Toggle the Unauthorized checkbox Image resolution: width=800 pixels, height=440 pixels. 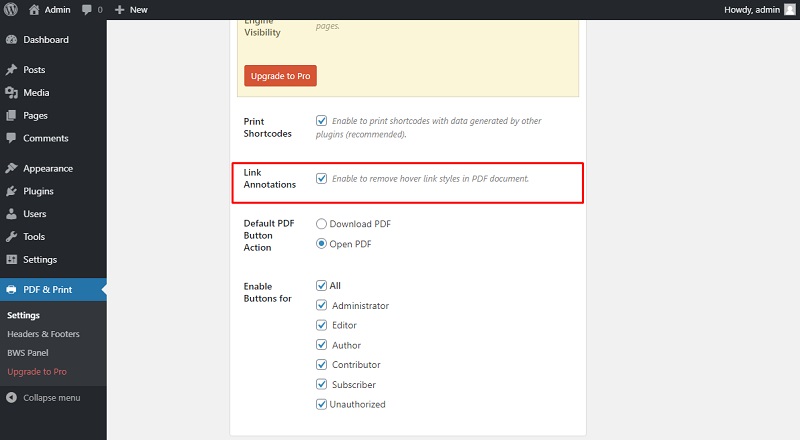[x=321, y=404]
